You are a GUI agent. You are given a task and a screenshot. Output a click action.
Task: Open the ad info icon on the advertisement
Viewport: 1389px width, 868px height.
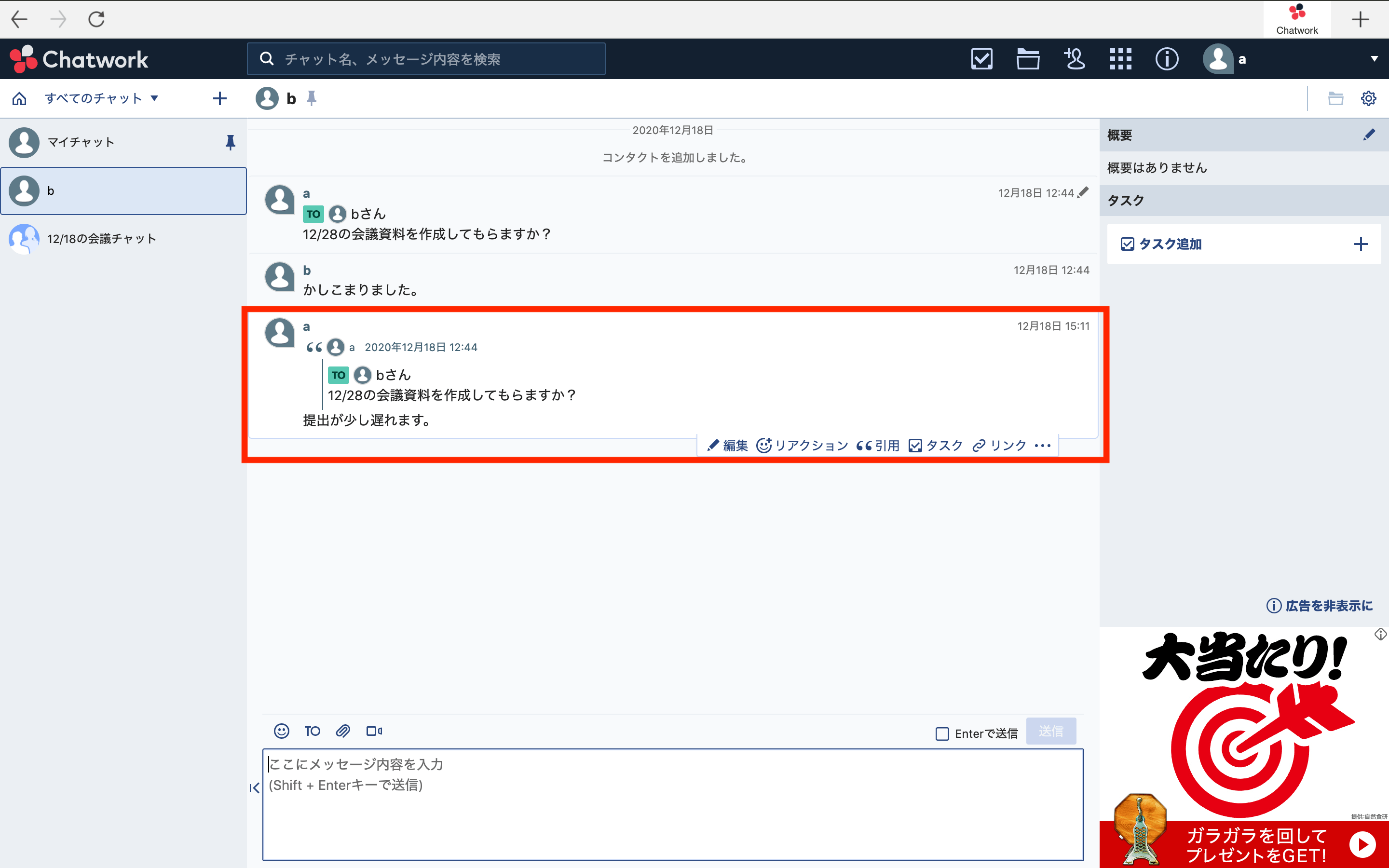tap(1380, 634)
